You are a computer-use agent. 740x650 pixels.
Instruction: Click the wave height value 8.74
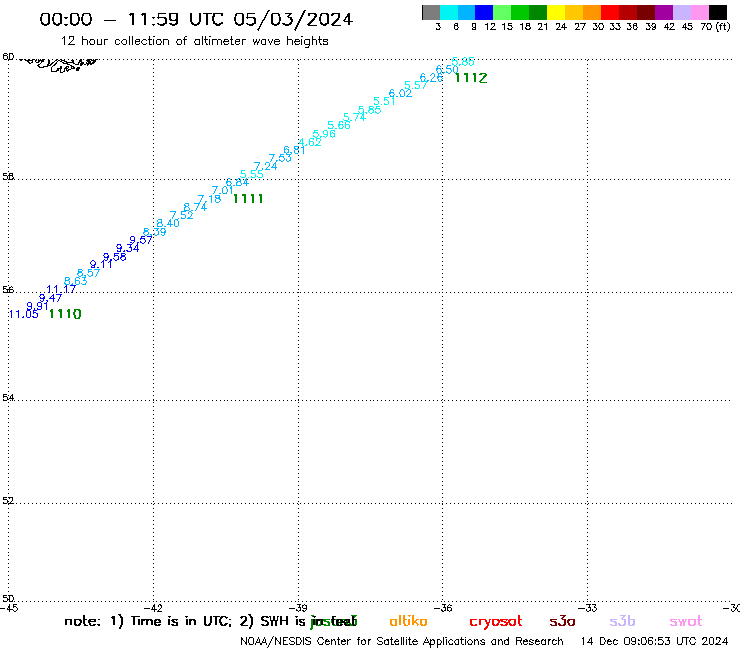195,207
